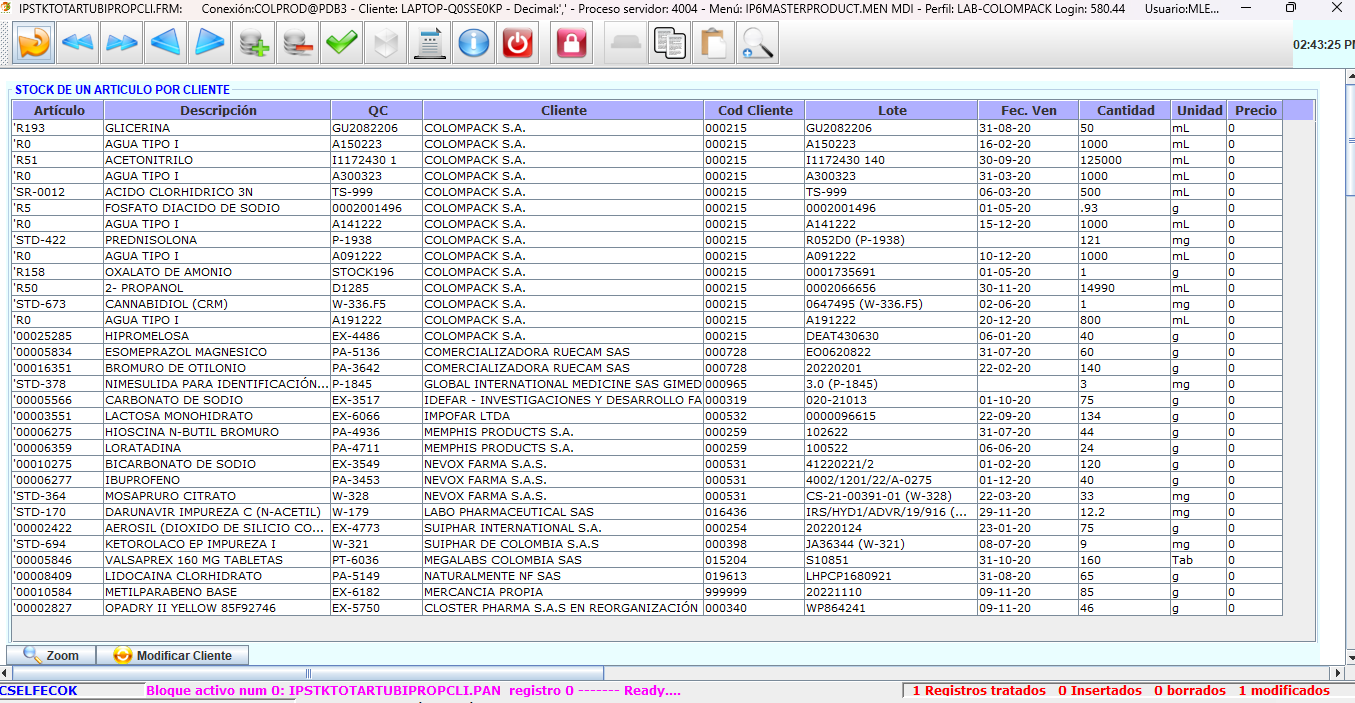The height and width of the screenshot is (703, 1355).
Task: Click client MEGALABS COLOMBIA SAS
Action: click(x=563, y=560)
